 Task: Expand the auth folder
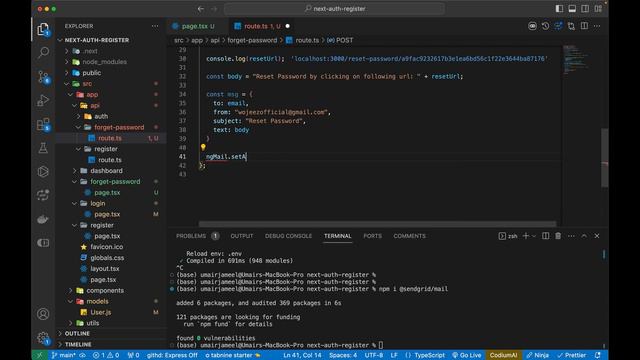pos(101,116)
